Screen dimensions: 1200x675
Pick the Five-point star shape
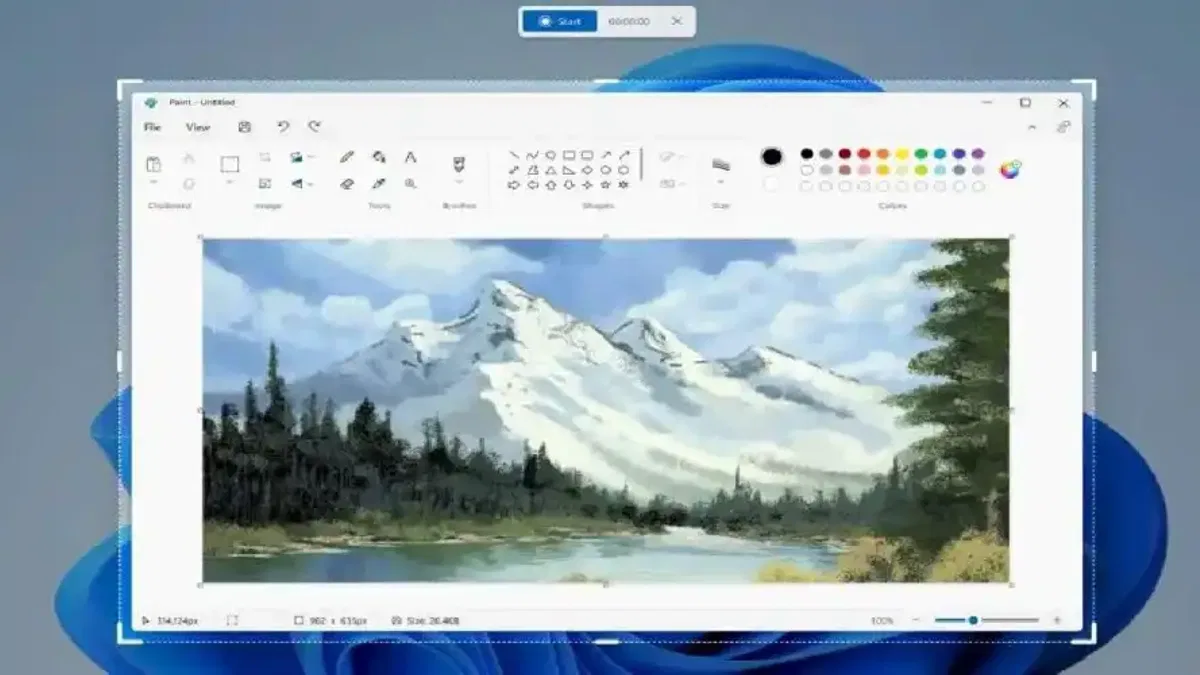pos(606,185)
